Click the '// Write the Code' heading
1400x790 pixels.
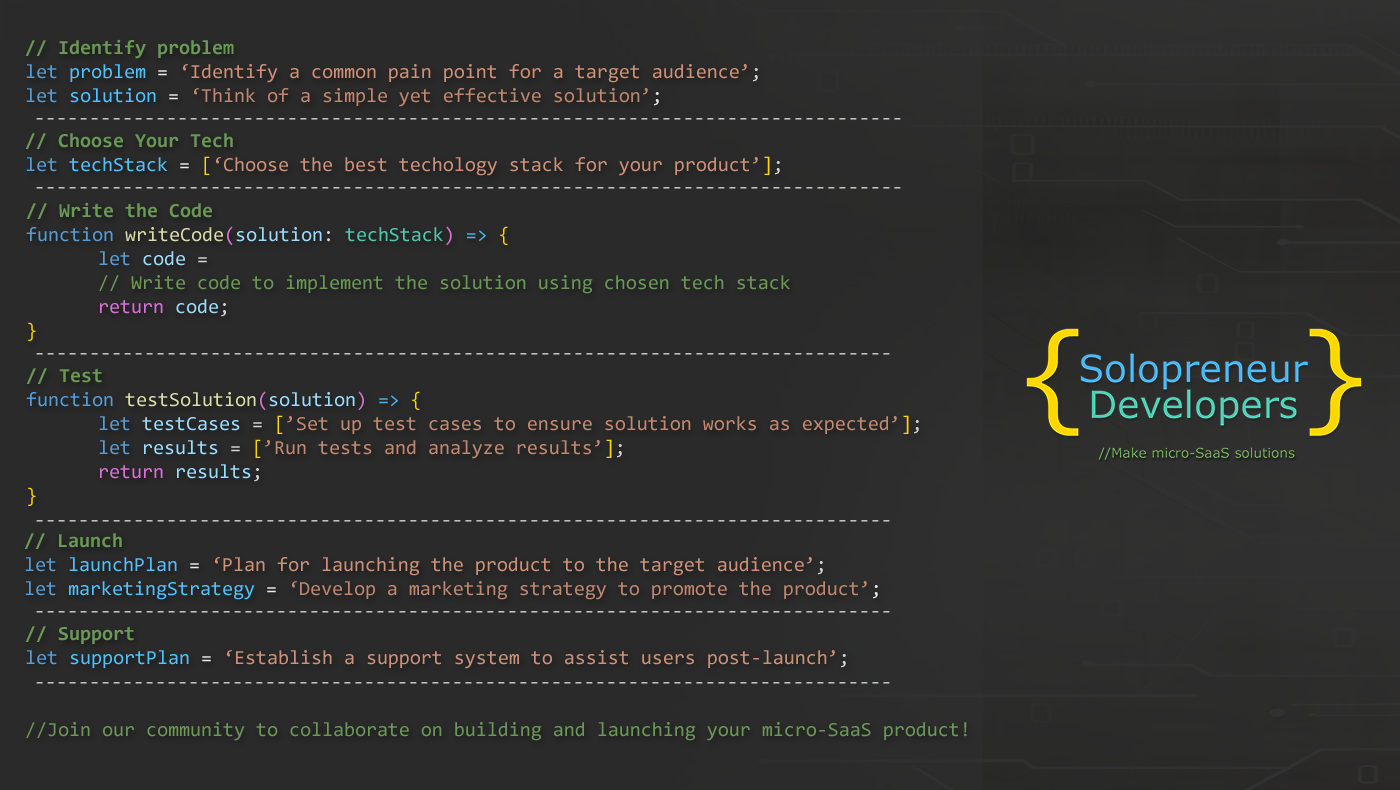click(119, 211)
